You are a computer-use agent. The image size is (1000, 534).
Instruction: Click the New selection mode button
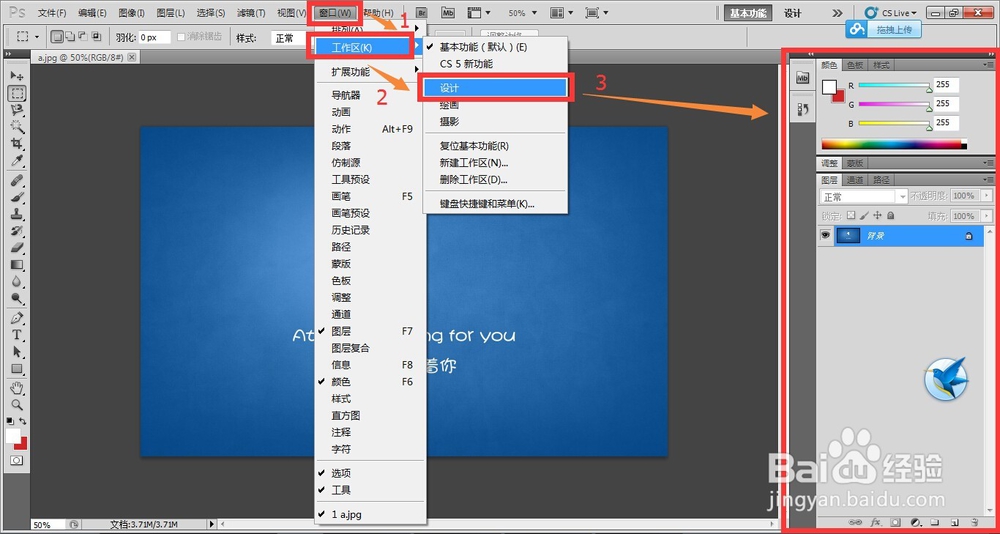(x=56, y=37)
